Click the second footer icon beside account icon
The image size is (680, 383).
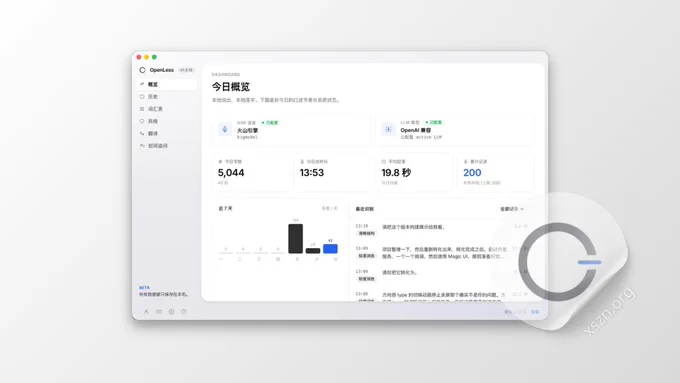pyautogui.click(x=159, y=311)
